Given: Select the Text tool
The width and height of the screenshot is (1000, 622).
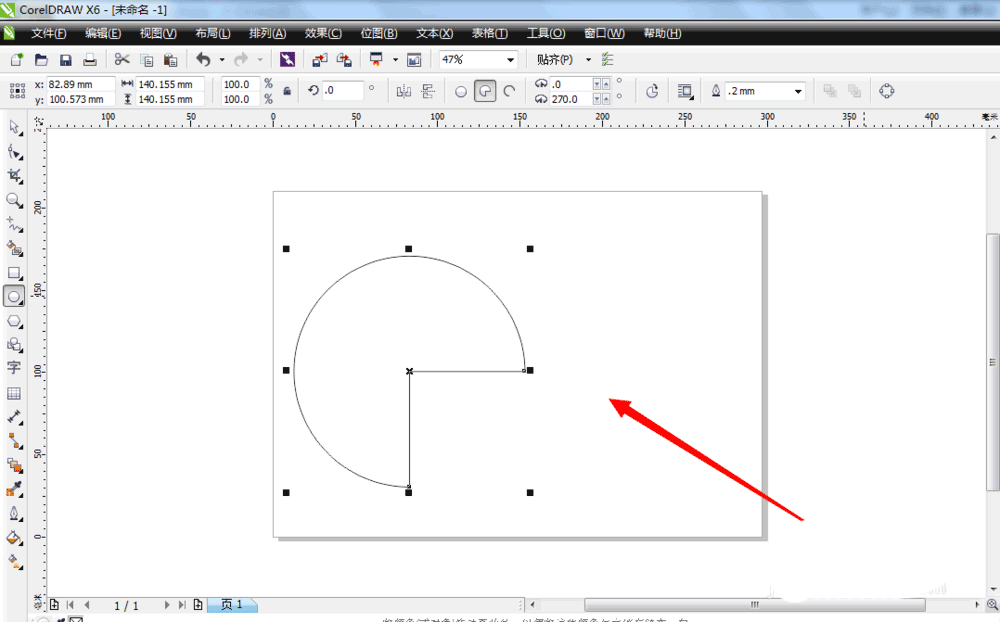Looking at the screenshot, I should click(x=14, y=368).
